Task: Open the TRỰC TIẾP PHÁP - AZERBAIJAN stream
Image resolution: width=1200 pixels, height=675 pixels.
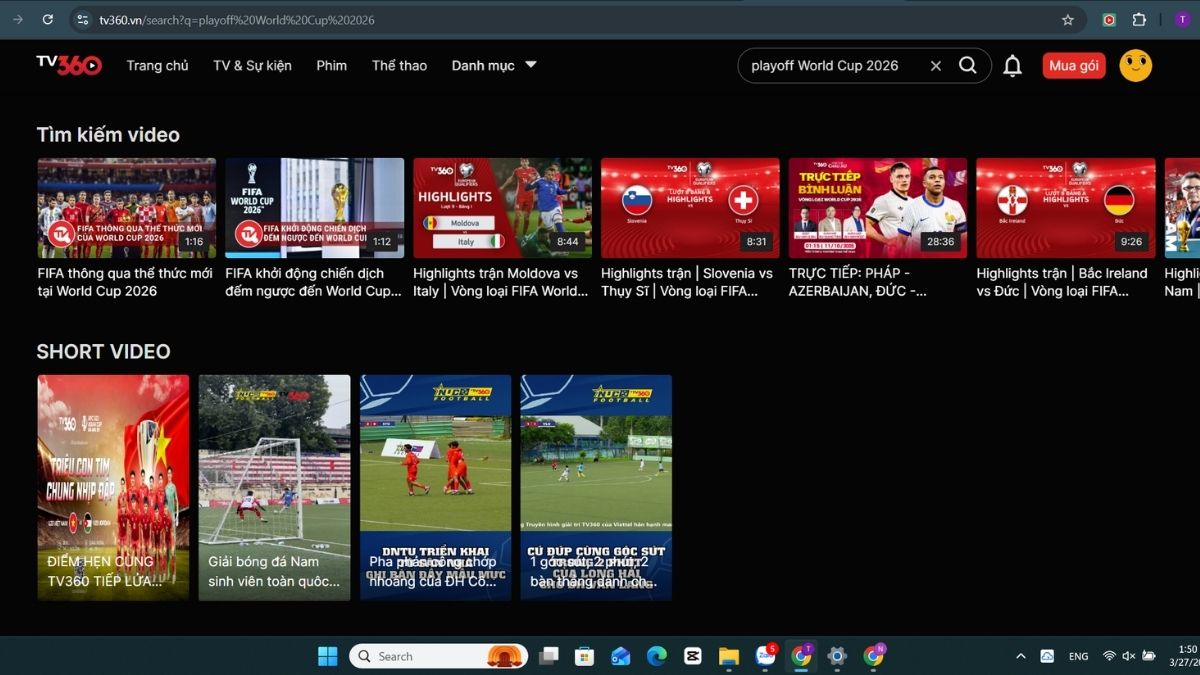Action: click(877, 207)
